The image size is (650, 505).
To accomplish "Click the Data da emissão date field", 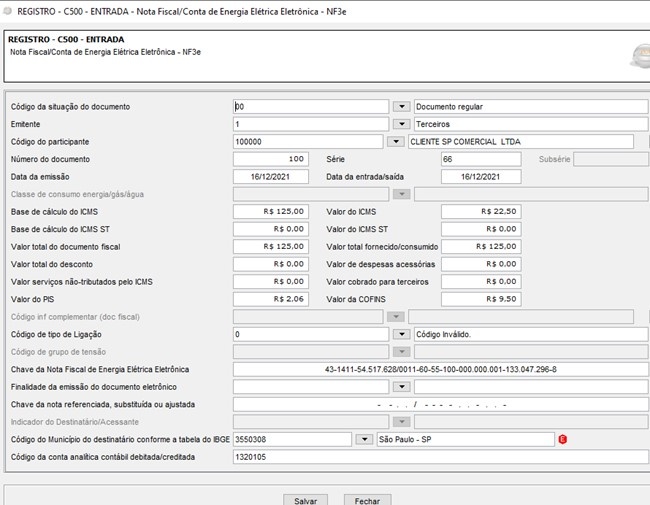I will click(270, 177).
